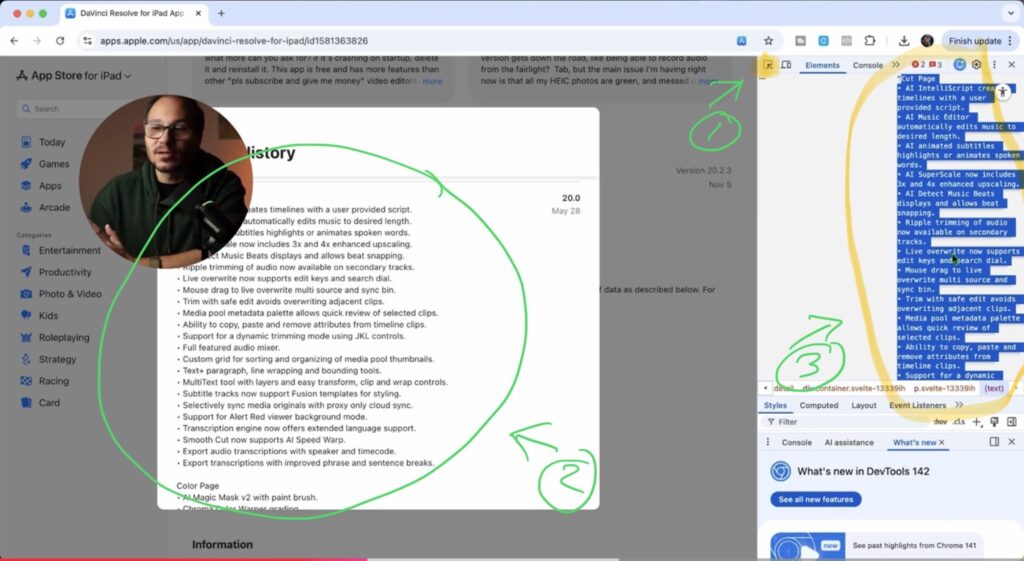Click the cyan extension icon in toolbar
This screenshot has width=1024, height=561.
(x=824, y=40)
